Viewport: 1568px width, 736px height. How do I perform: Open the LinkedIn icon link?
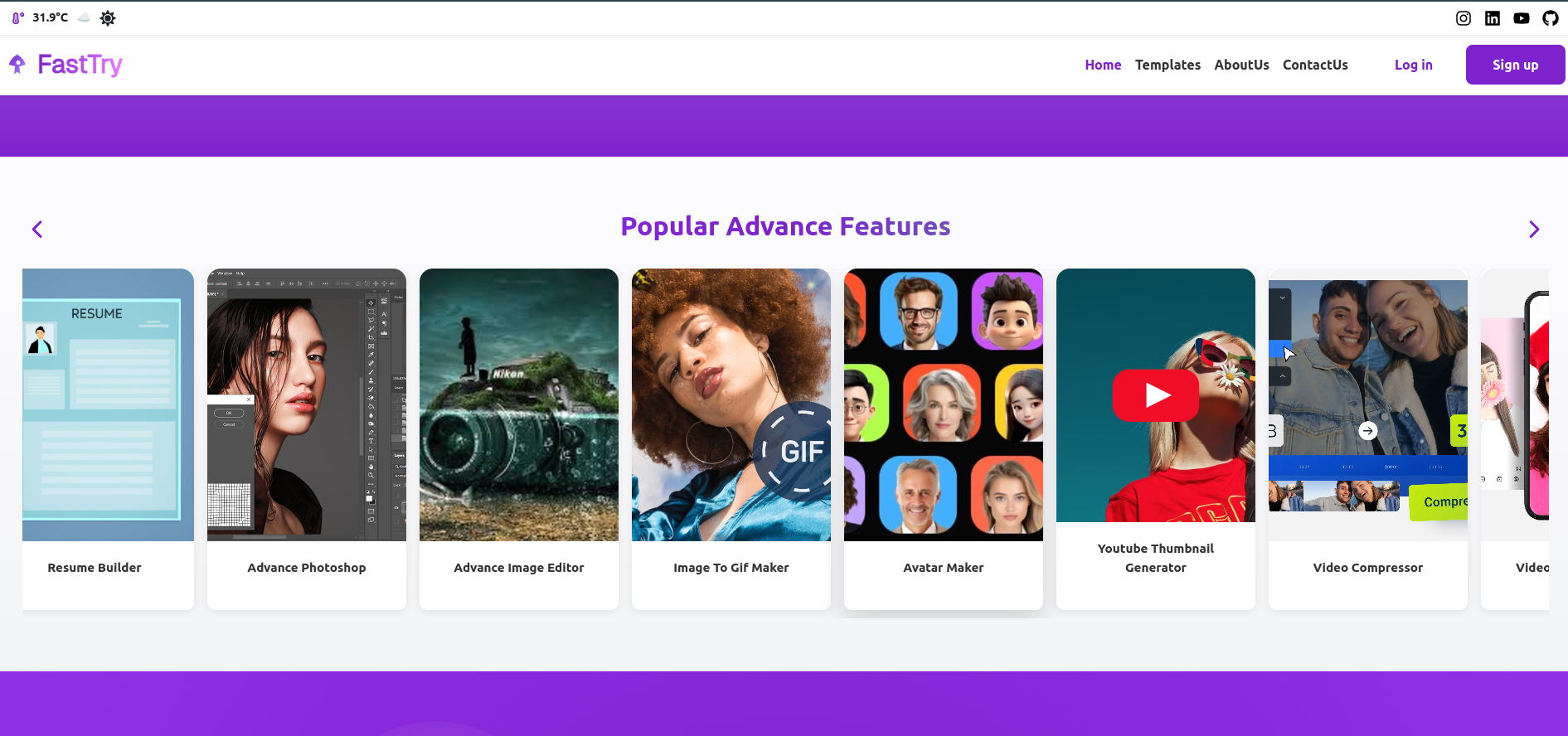[x=1493, y=18]
